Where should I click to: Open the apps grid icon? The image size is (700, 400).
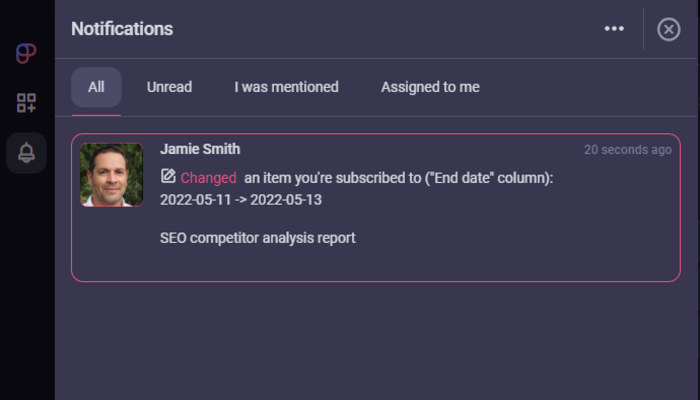(x=27, y=103)
